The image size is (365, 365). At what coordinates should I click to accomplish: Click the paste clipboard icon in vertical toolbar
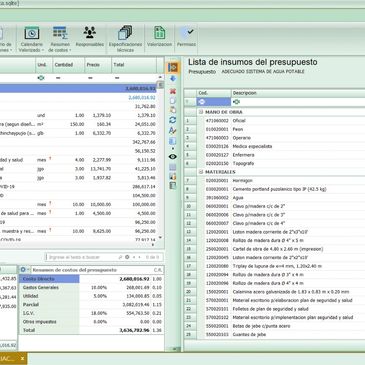tap(173, 110)
